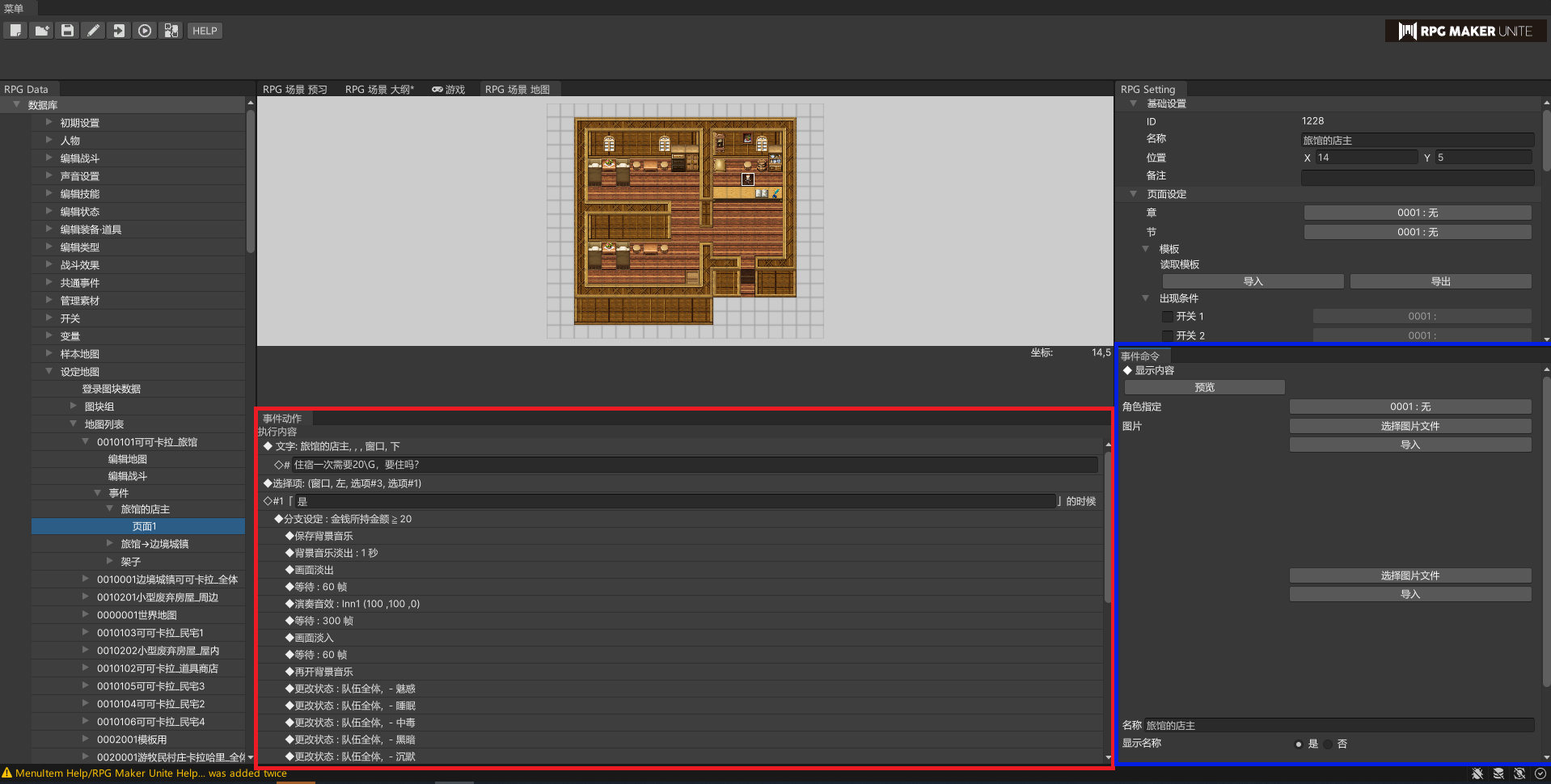This screenshot has width=1551, height=784.
Task: Collapse the 地图列表 tree node
Action: [x=74, y=424]
